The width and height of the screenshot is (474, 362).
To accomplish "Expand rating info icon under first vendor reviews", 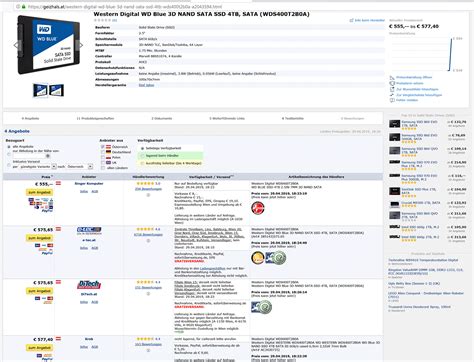I will [x=148, y=195].
